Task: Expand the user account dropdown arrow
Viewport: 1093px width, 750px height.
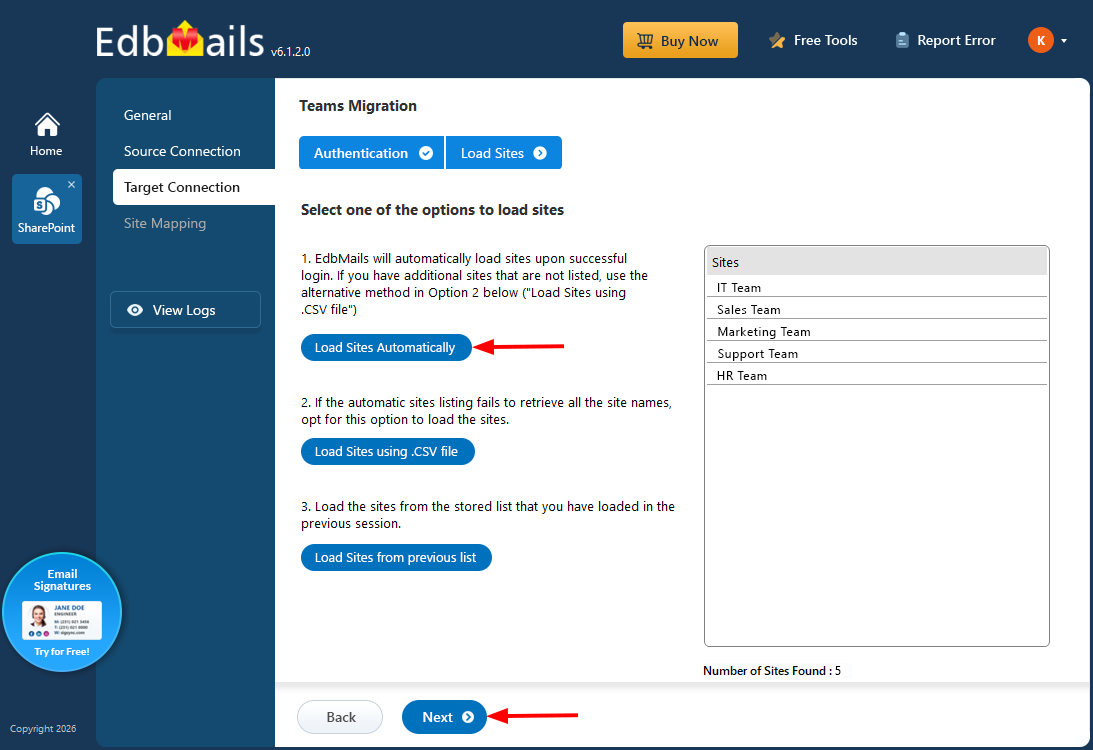Action: [x=1064, y=41]
